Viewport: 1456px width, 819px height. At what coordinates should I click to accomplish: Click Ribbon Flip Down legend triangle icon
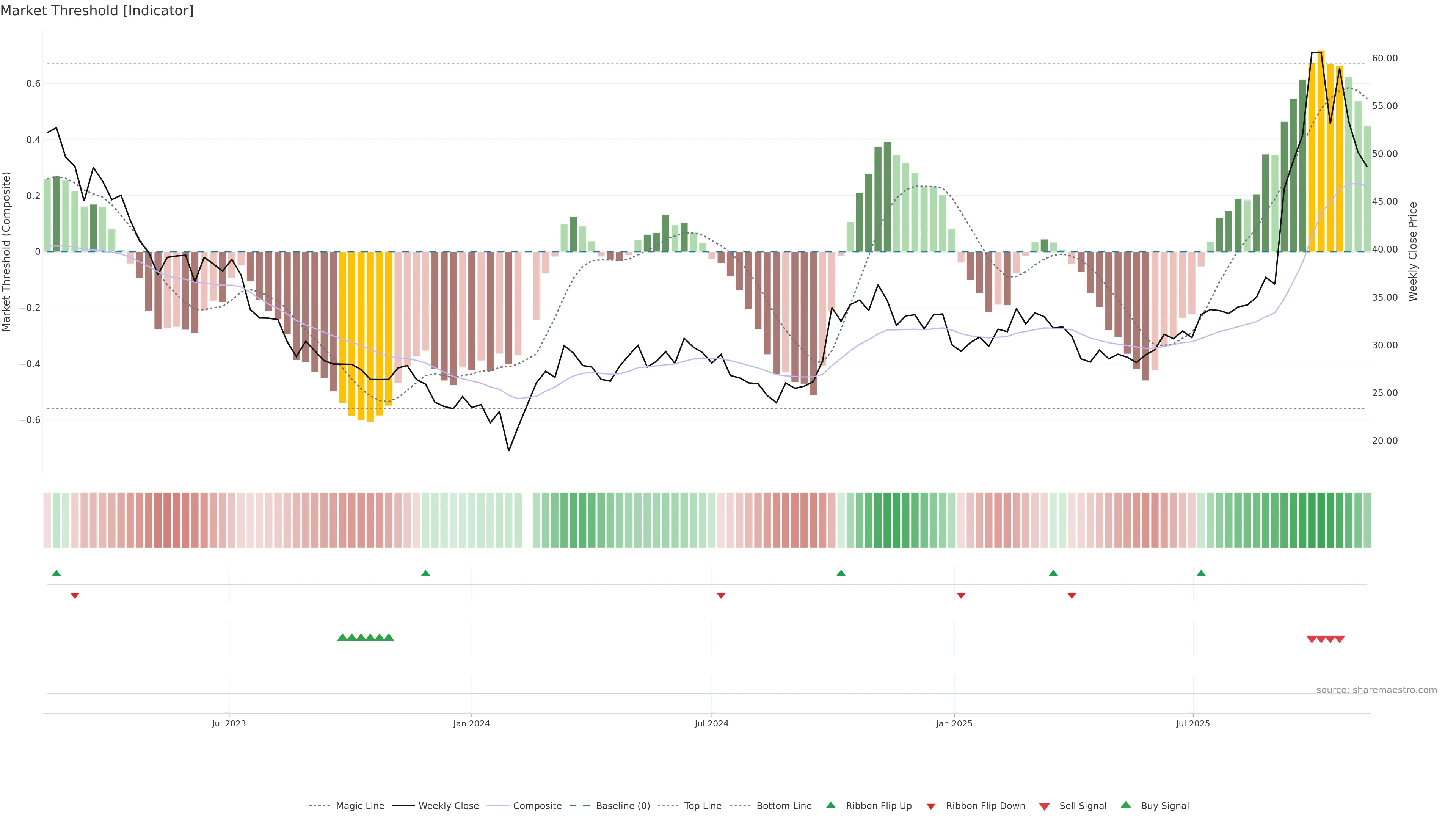[931, 806]
